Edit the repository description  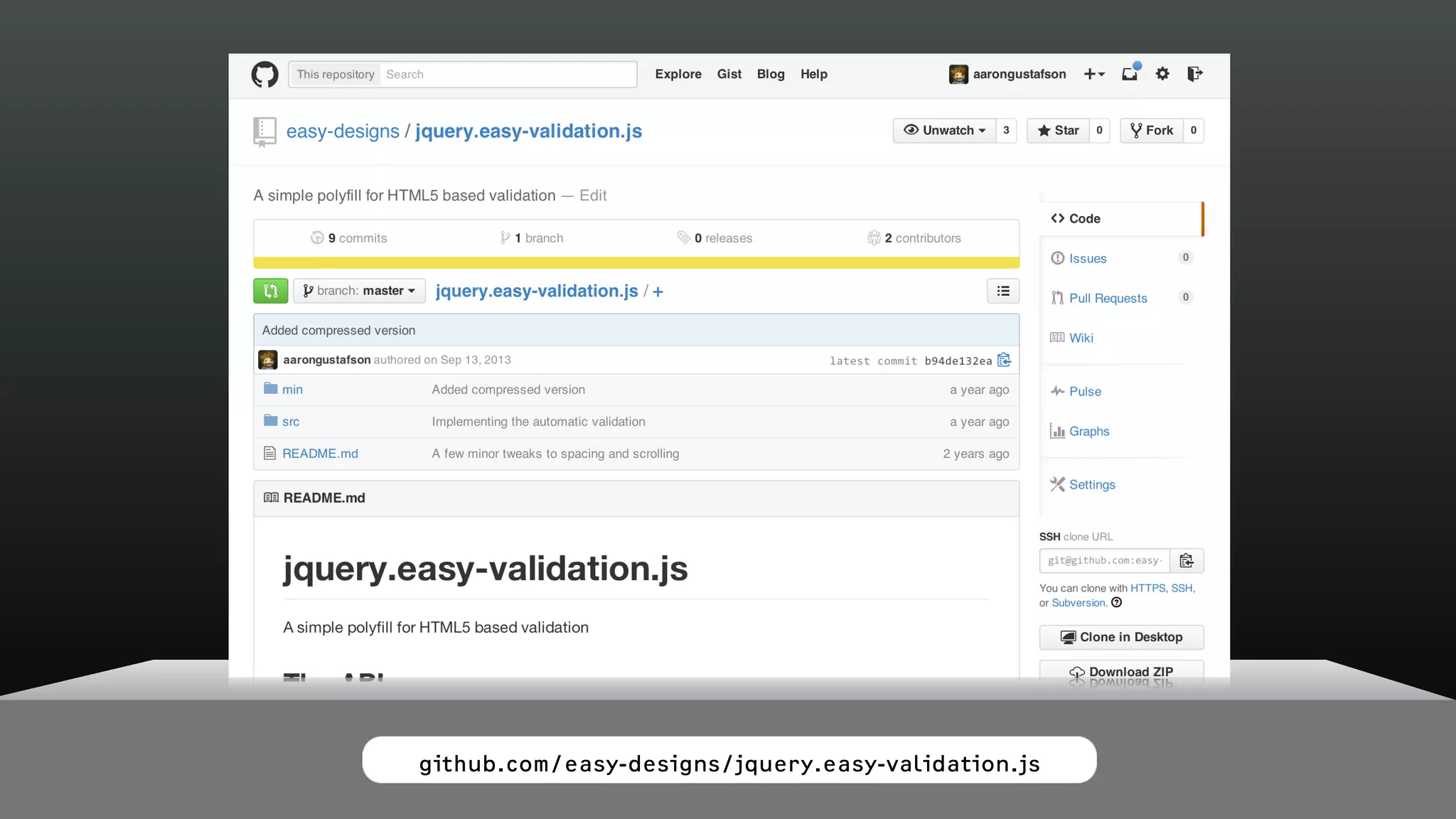[x=593, y=196]
